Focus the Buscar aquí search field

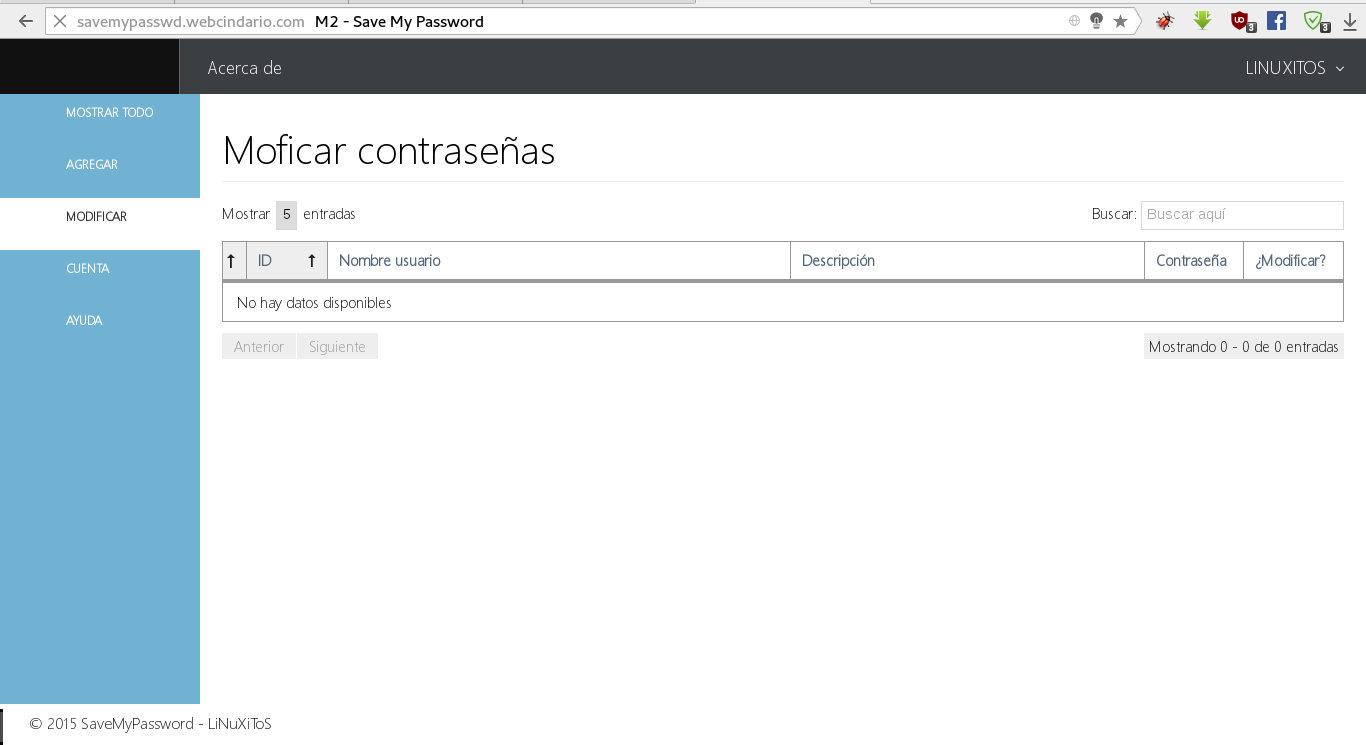(x=1242, y=215)
